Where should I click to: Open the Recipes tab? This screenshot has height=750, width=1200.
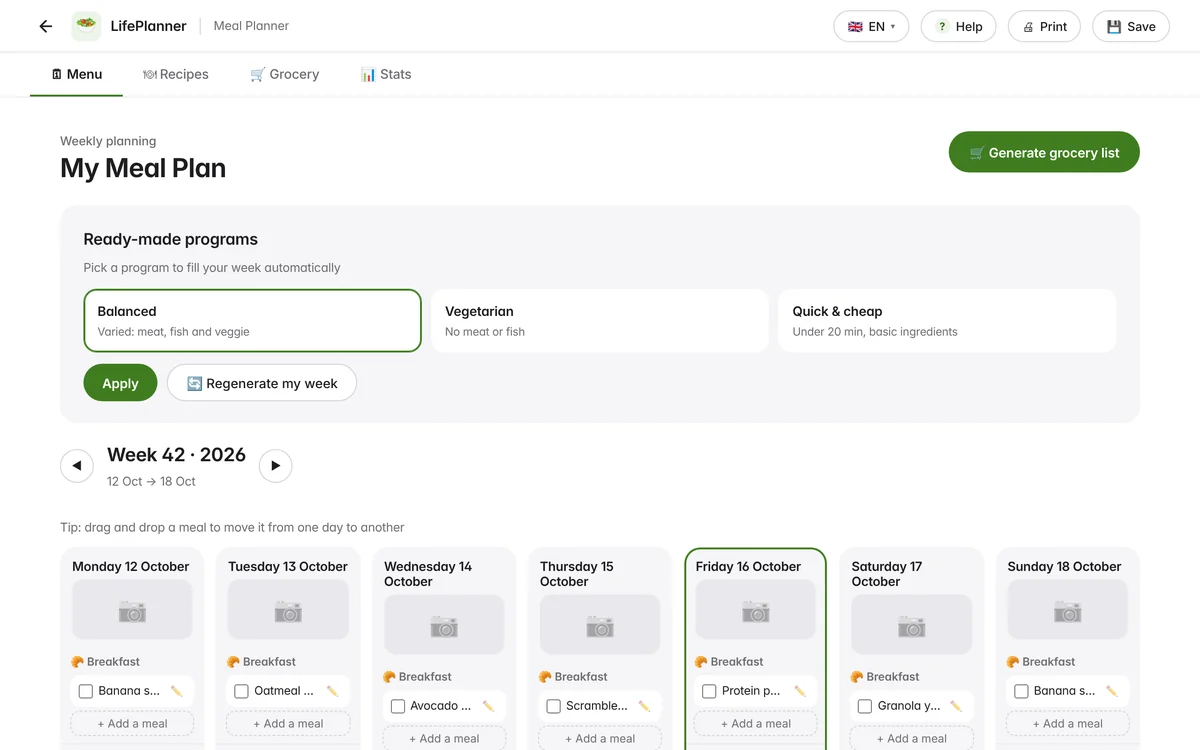[176, 74]
